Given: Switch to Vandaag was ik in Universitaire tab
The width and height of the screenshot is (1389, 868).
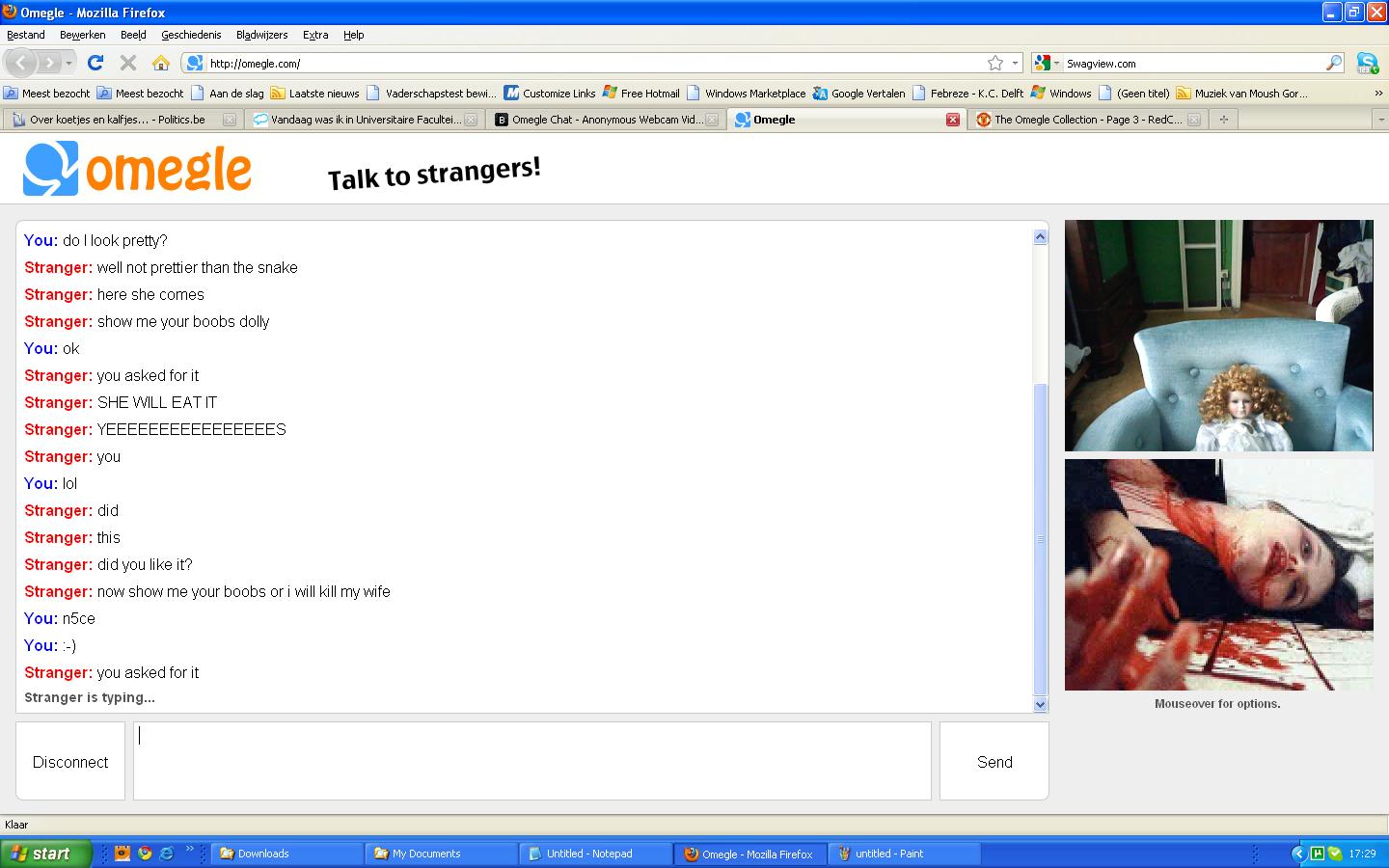Looking at the screenshot, I should [x=363, y=120].
